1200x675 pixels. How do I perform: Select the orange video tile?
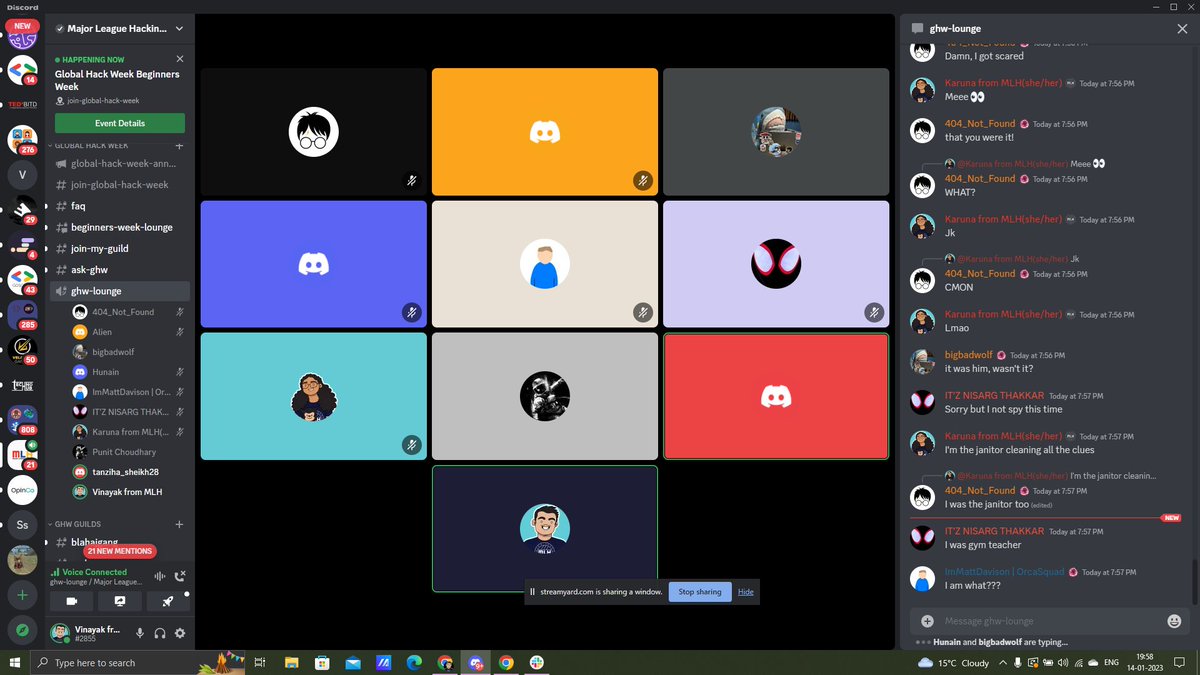pyautogui.click(x=545, y=132)
